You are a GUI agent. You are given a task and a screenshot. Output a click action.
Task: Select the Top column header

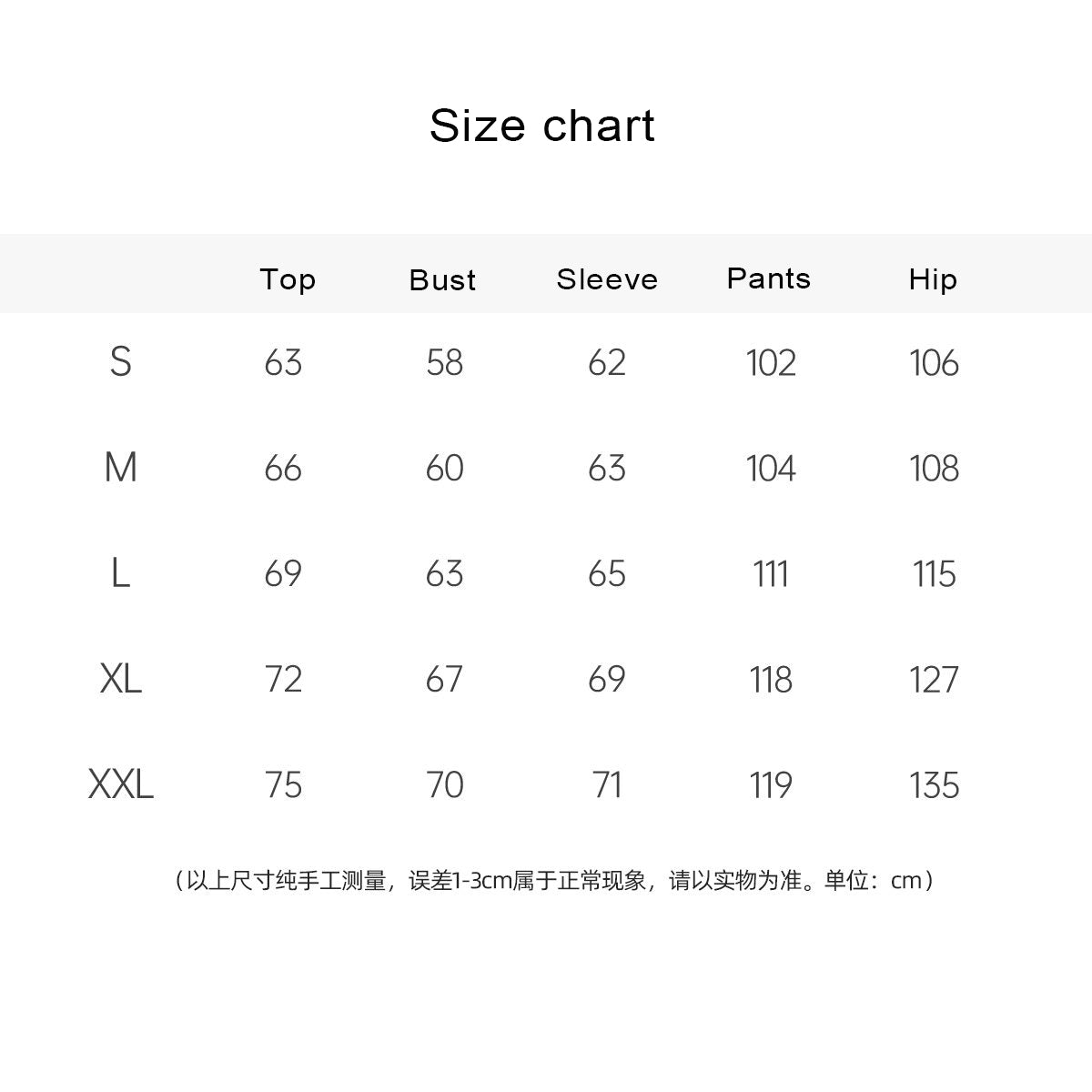288,279
